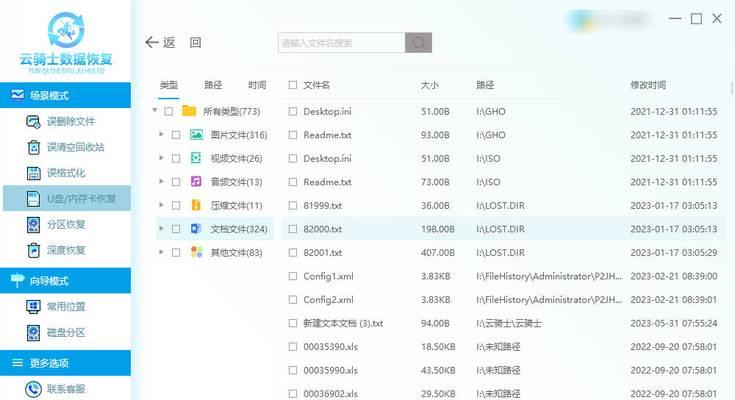735x400 pixels.
Task: Click the 81999.txt file name
Action: 322,205
